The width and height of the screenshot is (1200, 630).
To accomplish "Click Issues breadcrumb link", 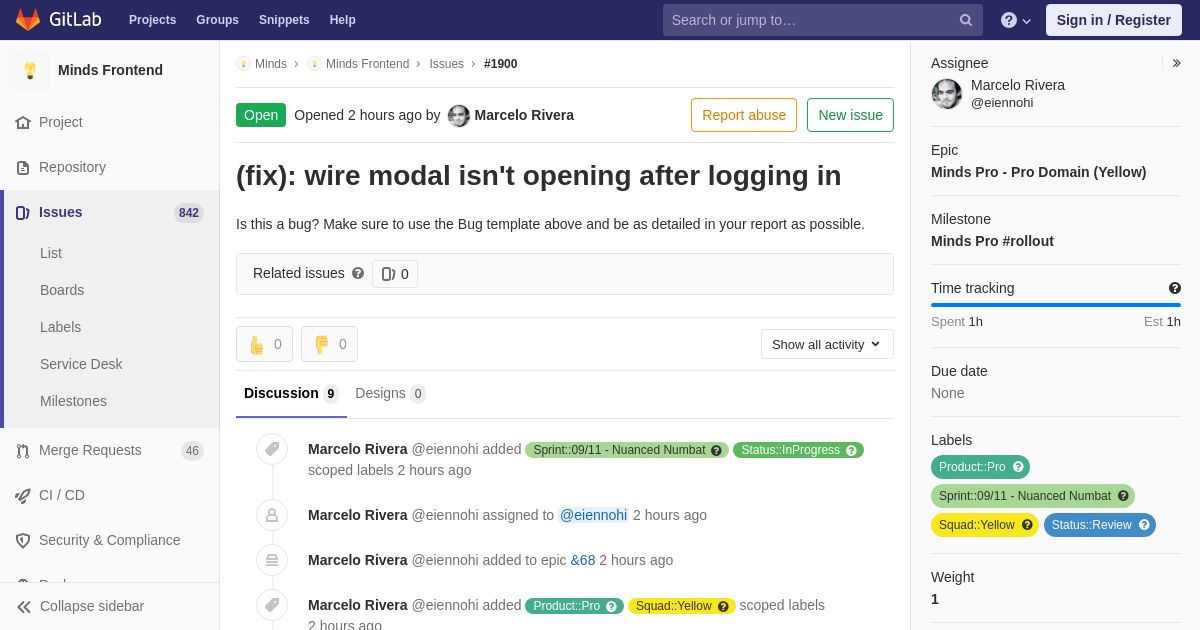I will coord(446,64).
